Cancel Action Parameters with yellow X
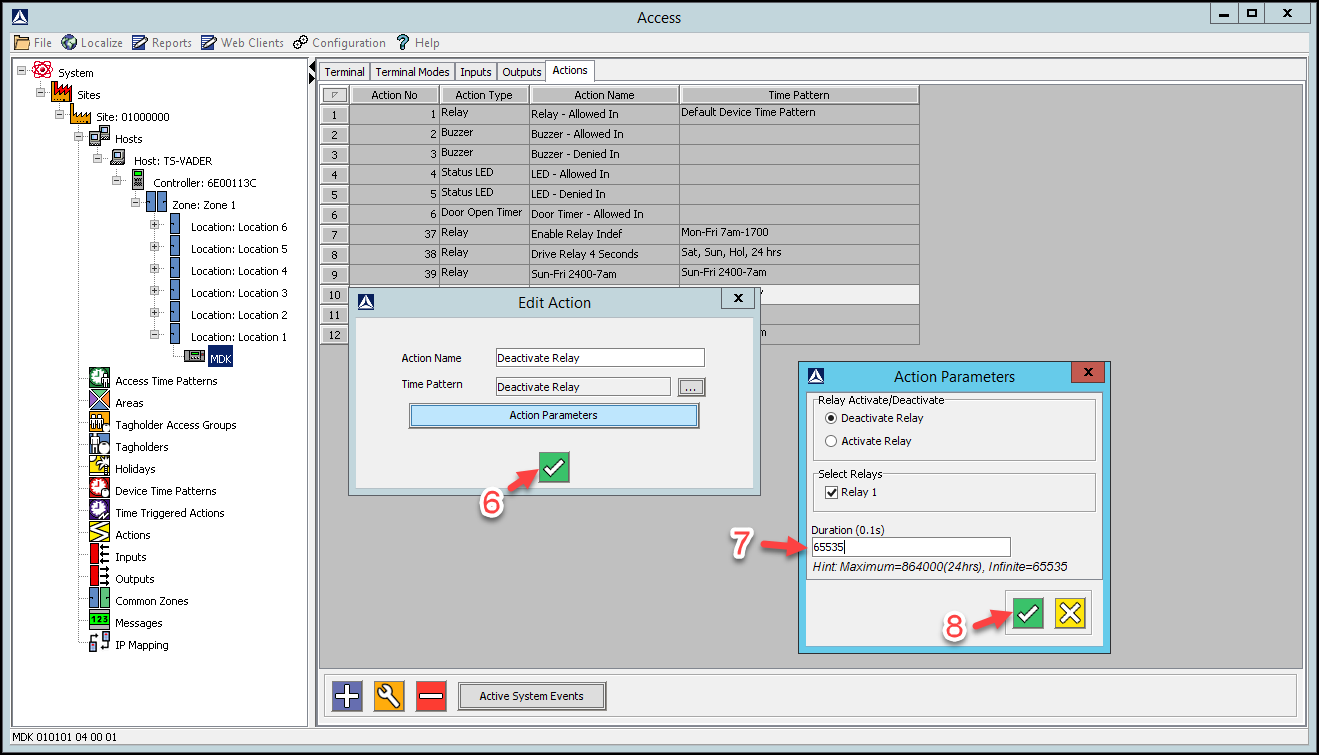Viewport: 1319px width, 755px height. tap(1070, 613)
